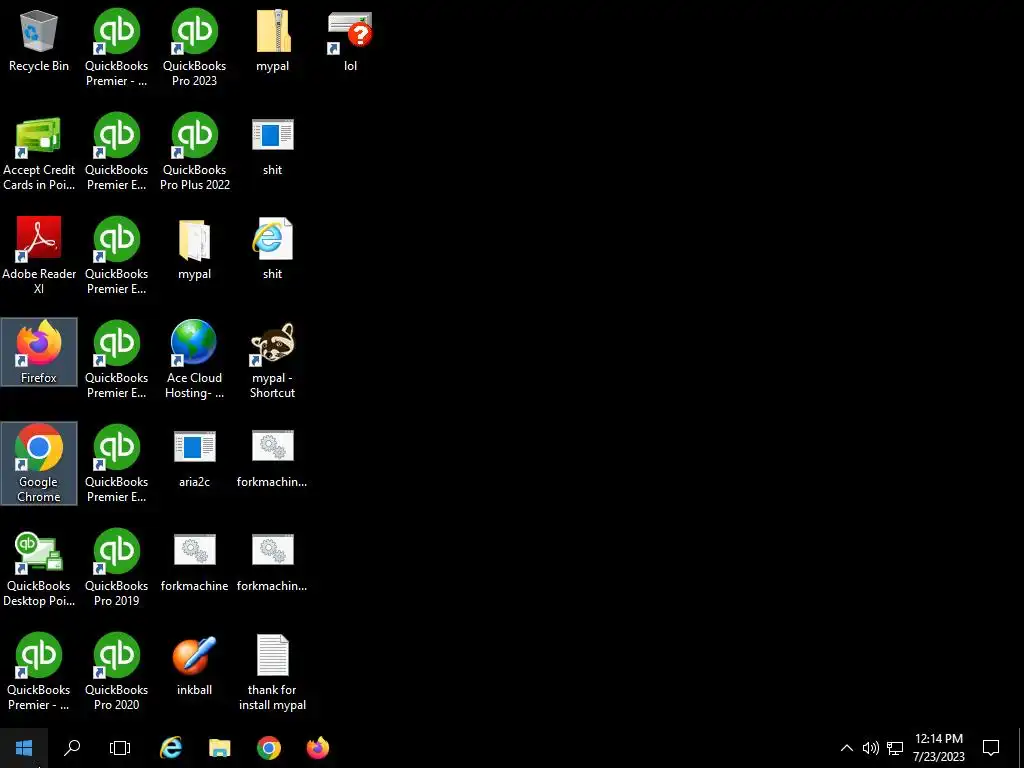The width and height of the screenshot is (1024, 768).
Task: Open Task View from the taskbar
Action: 120,748
